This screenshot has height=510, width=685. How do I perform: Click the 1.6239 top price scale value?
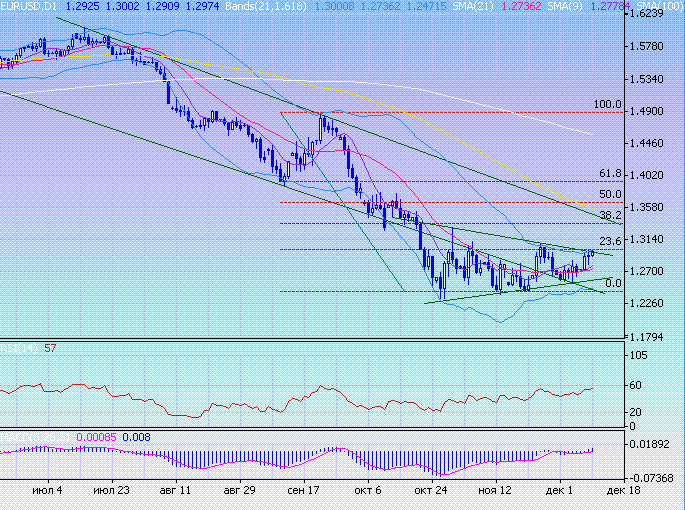click(656, 15)
